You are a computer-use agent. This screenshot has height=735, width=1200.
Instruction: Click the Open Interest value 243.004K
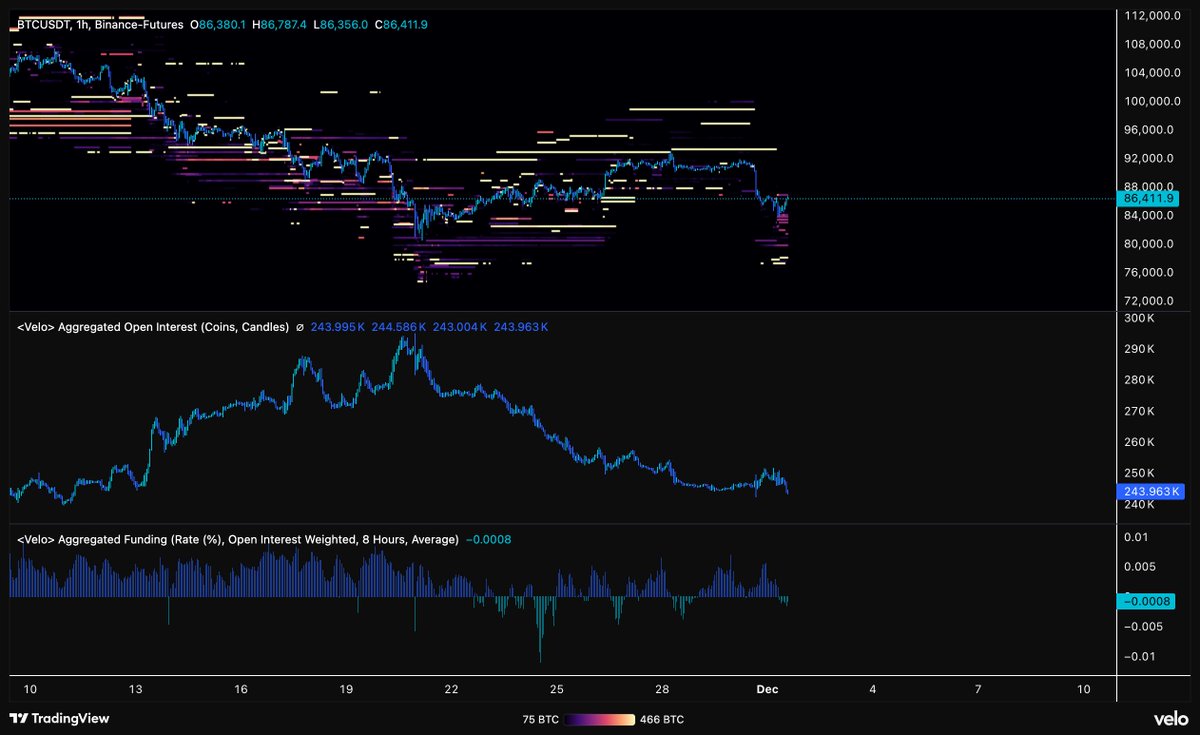pyautogui.click(x=461, y=327)
